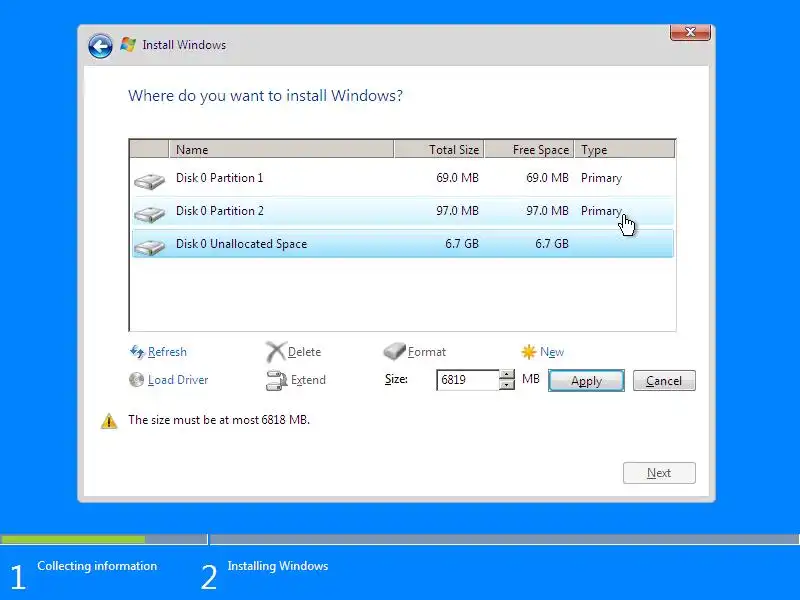Click the Extend partition link
800x600 pixels.
(308, 380)
